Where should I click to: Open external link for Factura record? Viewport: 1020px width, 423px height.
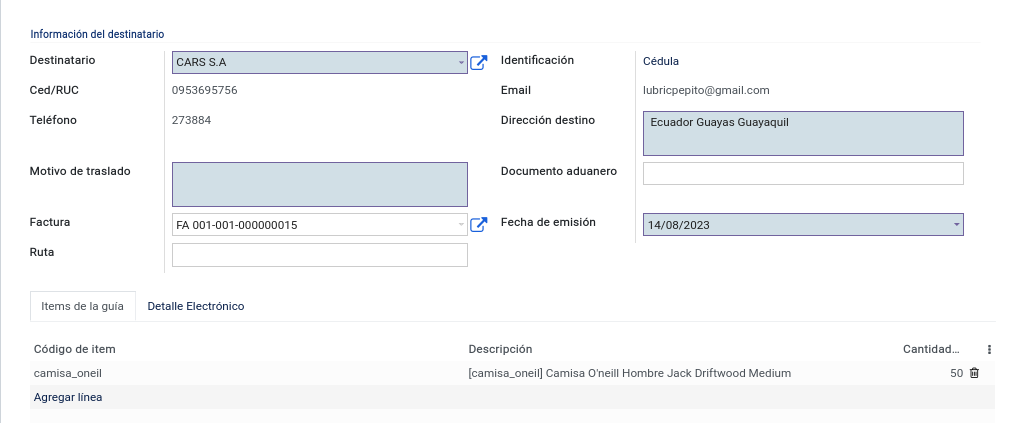click(478, 225)
